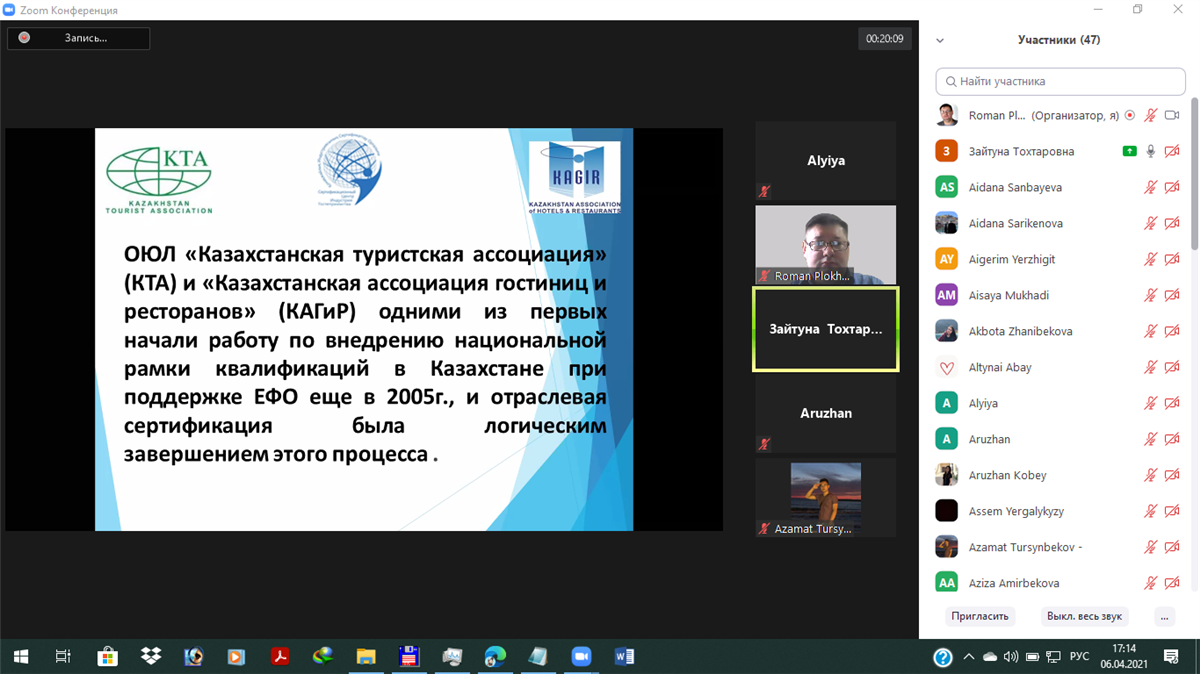Screen dimensions: 1200x674
Task: Click the Найти участника search field
Action: 1060,81
